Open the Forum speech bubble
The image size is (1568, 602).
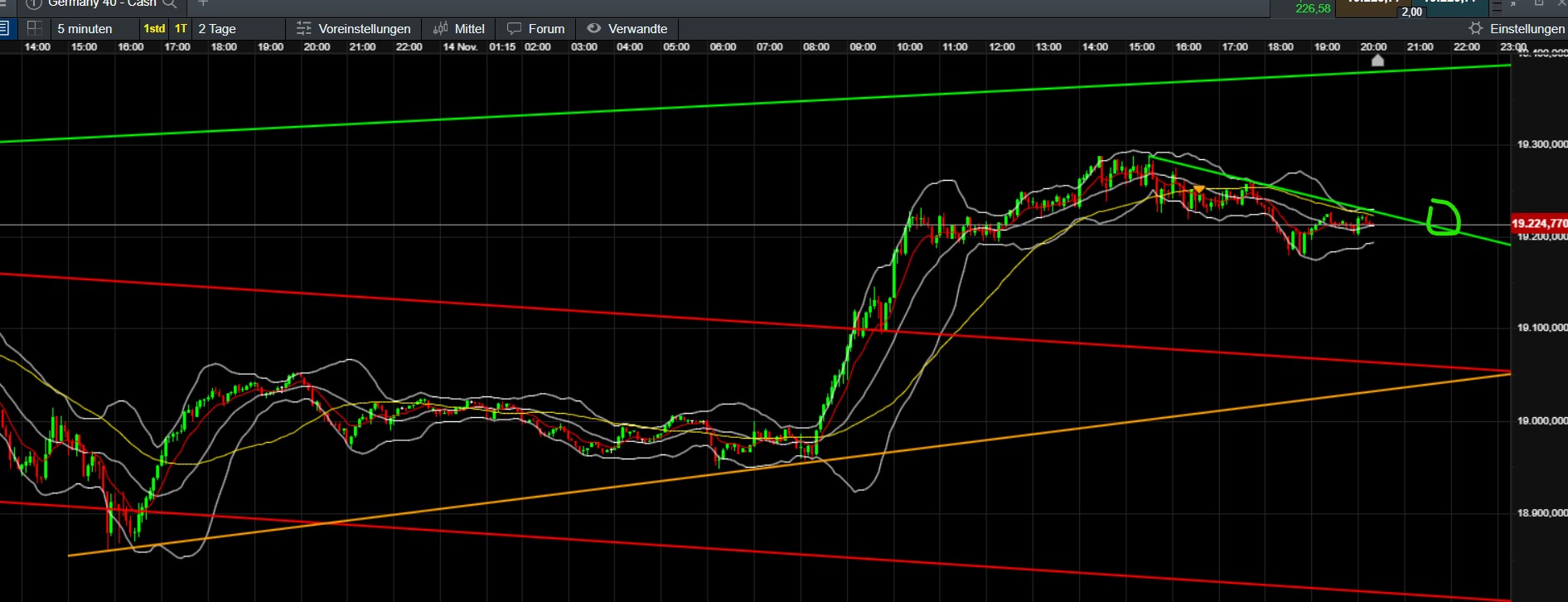(x=536, y=28)
